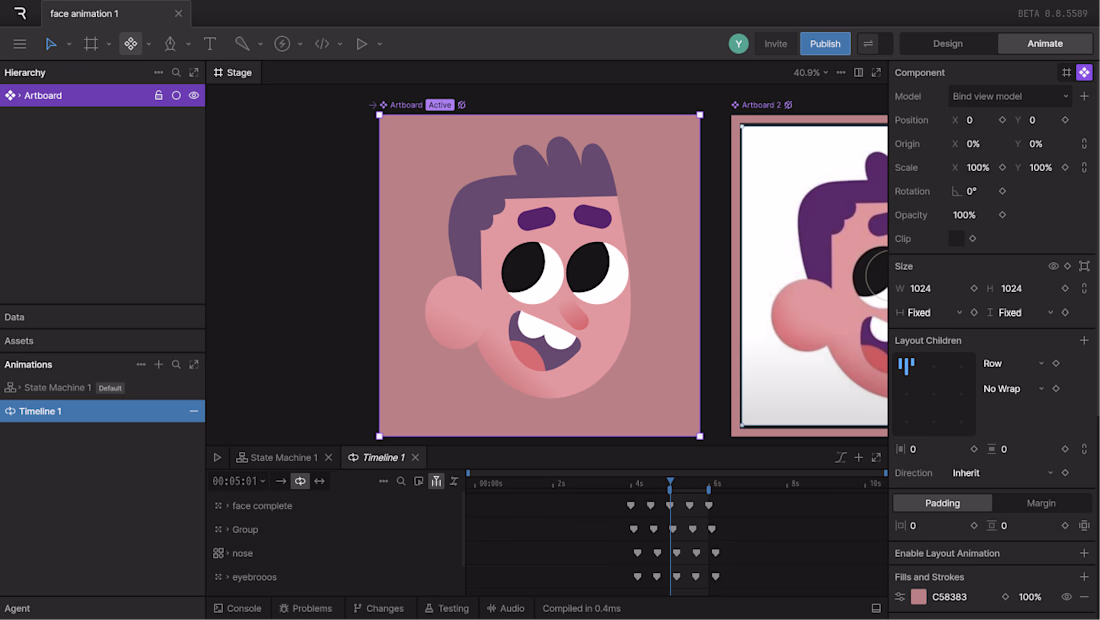Switch to Animate mode

(x=1045, y=43)
